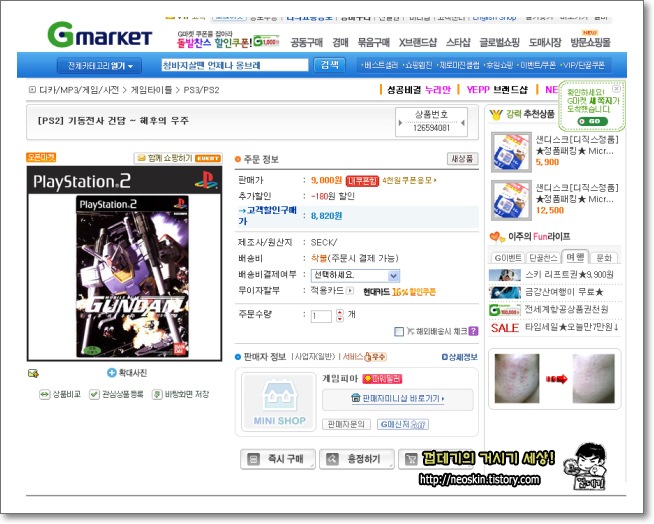Click the PS3/PS2 breadcrumb
Viewport: 654px width, 524px height.
click(x=201, y=90)
